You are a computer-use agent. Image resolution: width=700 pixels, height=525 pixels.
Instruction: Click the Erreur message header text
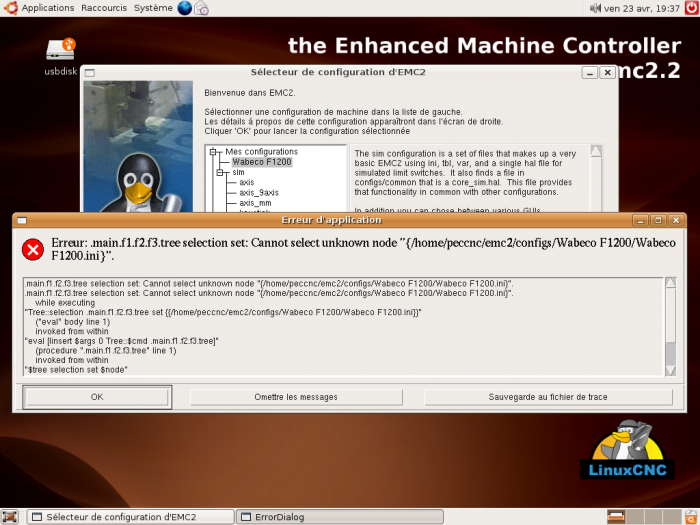click(363, 249)
